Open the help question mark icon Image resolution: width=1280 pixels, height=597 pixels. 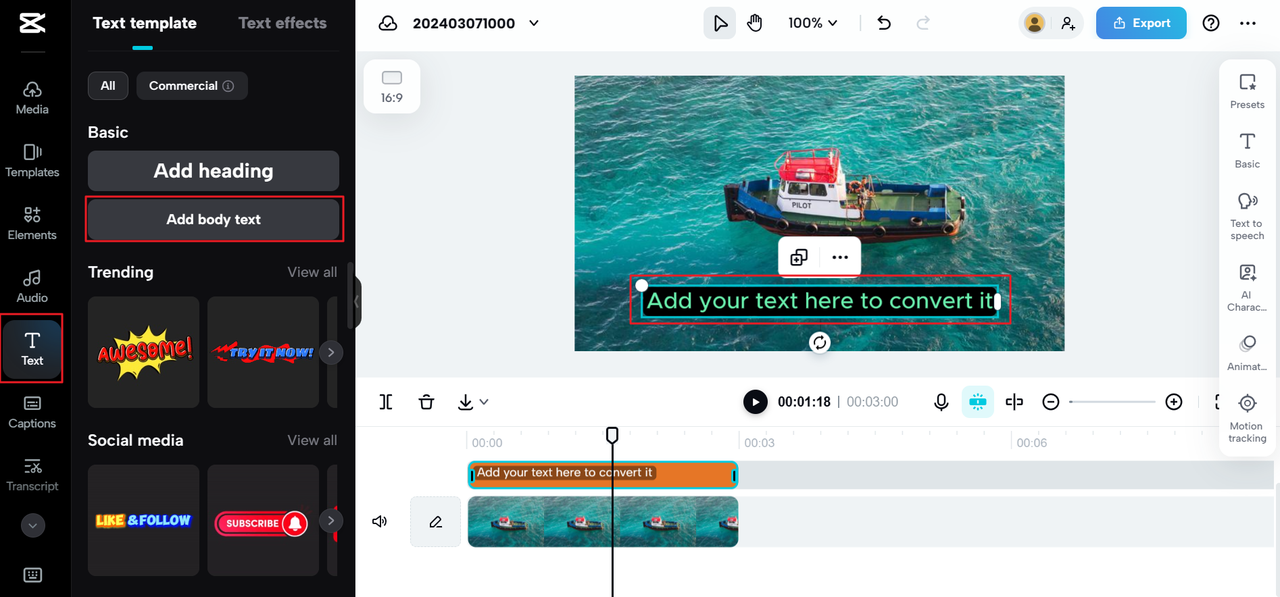tap(1211, 23)
